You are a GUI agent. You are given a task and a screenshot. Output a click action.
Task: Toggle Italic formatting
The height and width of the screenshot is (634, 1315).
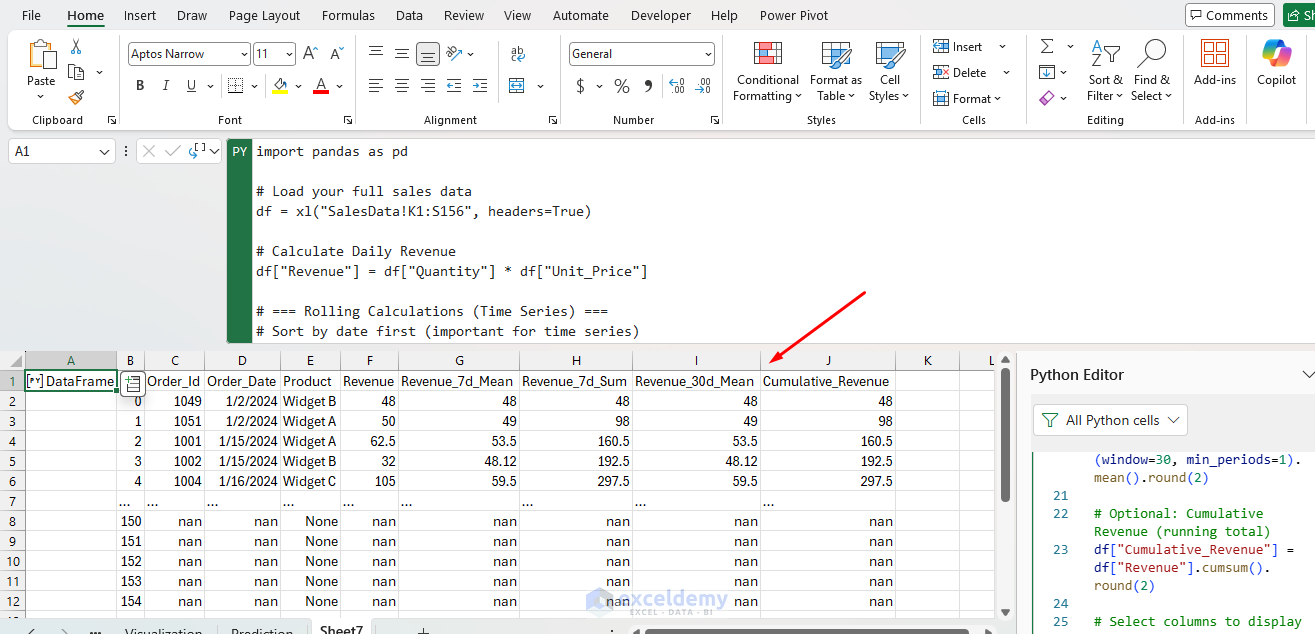tap(166, 86)
